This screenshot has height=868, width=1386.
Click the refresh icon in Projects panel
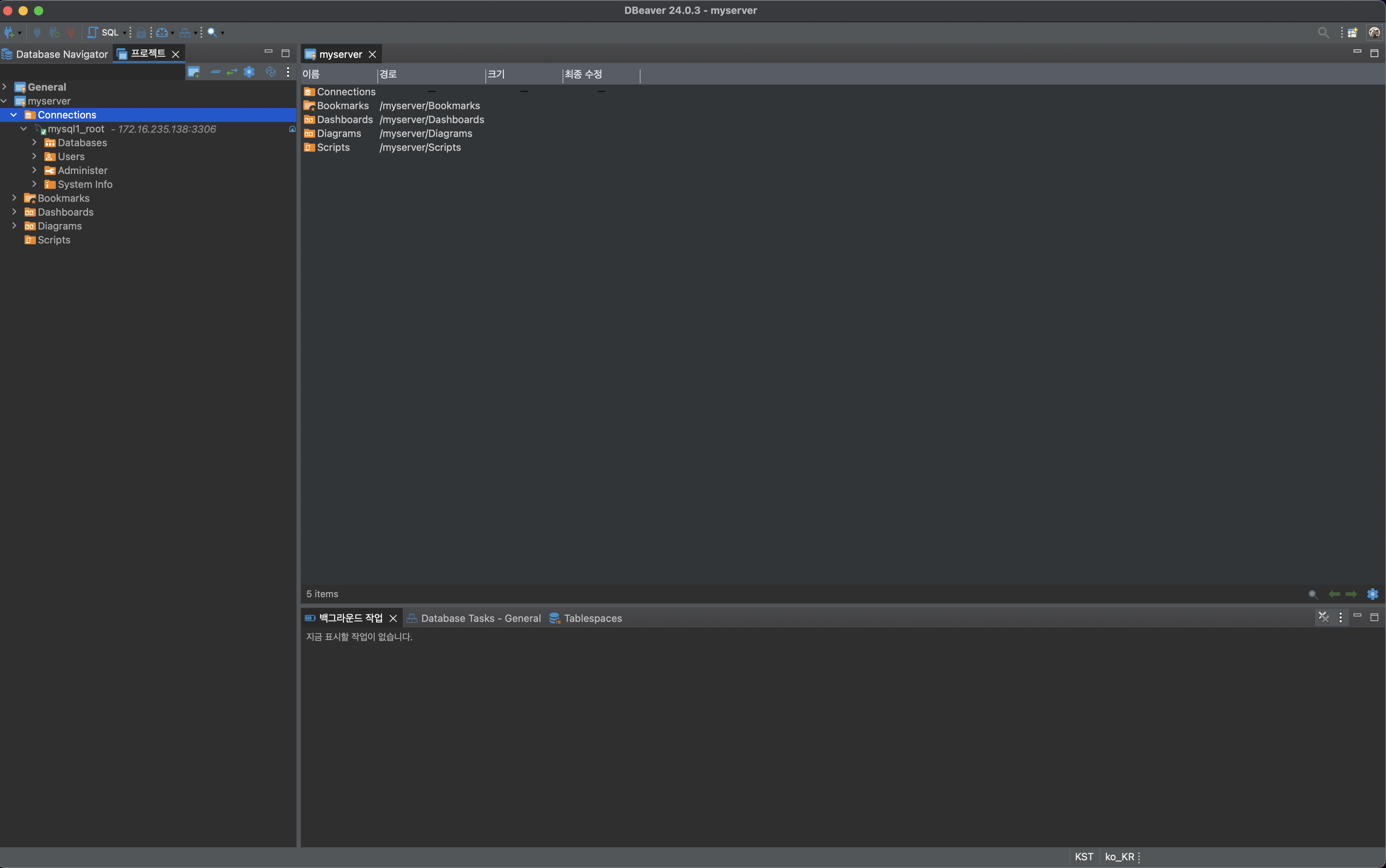pyautogui.click(x=271, y=72)
